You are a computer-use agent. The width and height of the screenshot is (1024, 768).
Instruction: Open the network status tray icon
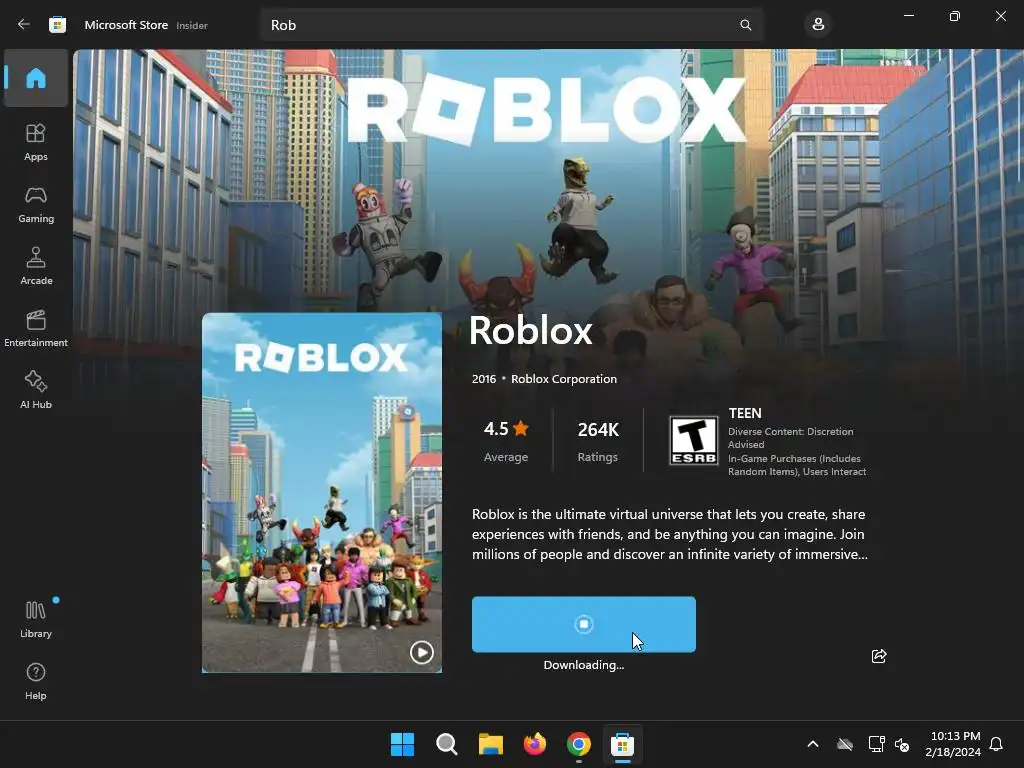876,744
